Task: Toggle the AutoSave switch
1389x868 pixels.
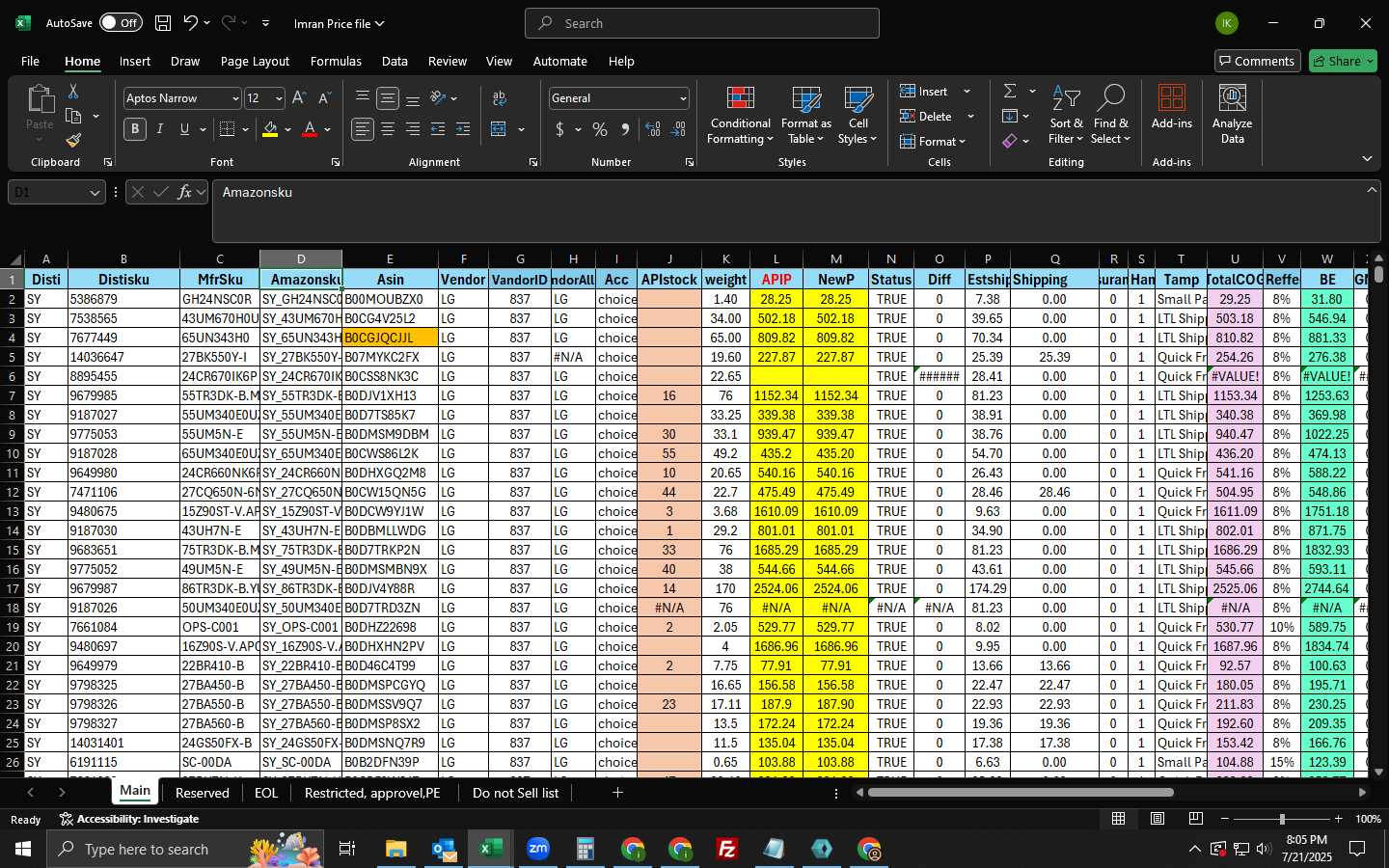Action: (121, 23)
